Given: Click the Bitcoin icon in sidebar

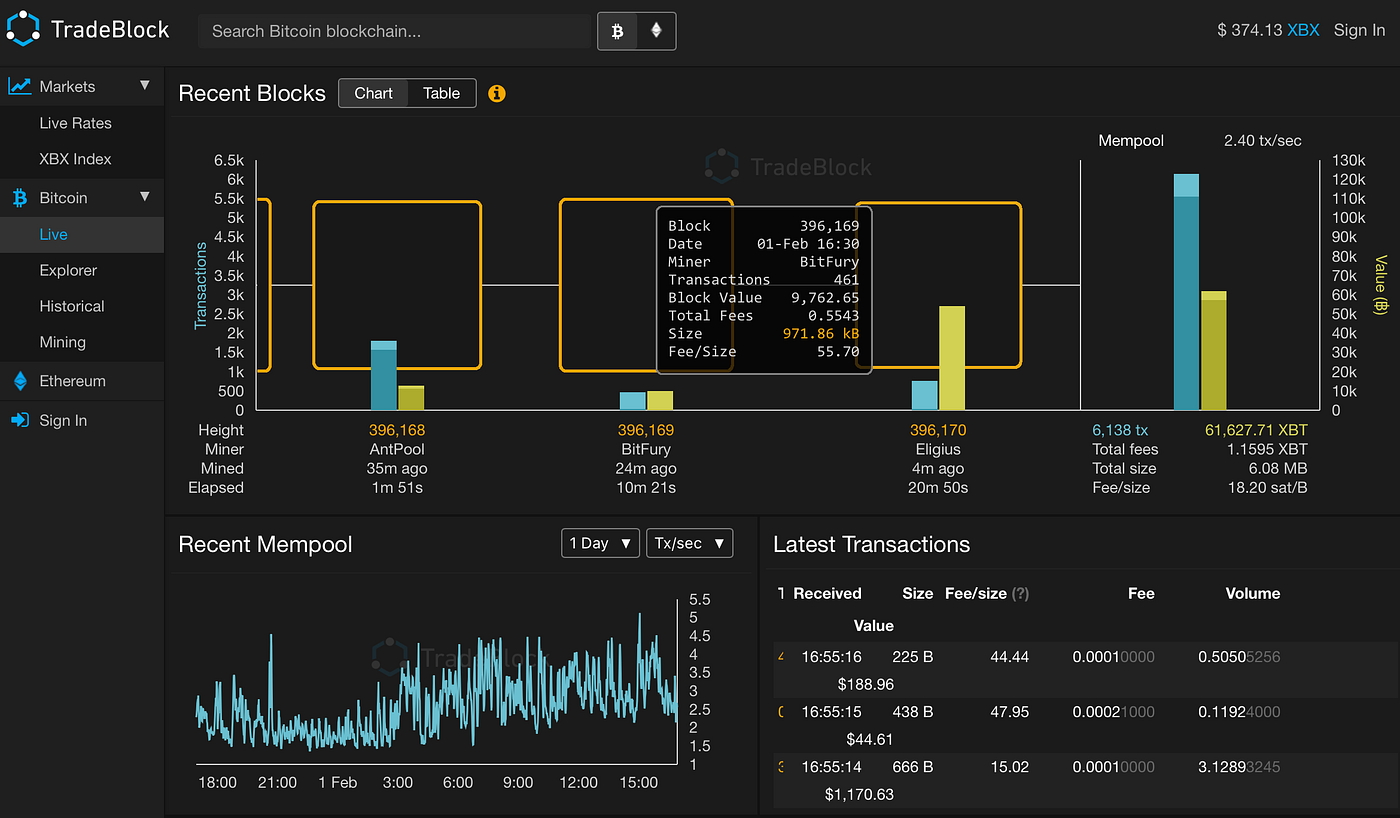Looking at the screenshot, I should (x=20, y=198).
